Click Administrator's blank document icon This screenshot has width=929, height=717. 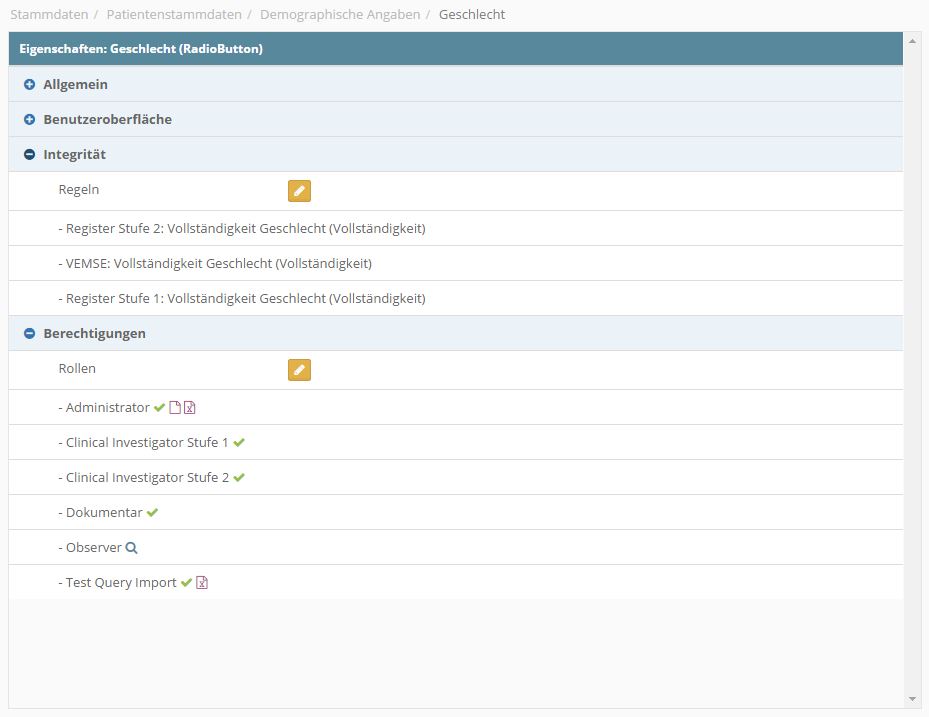click(175, 408)
